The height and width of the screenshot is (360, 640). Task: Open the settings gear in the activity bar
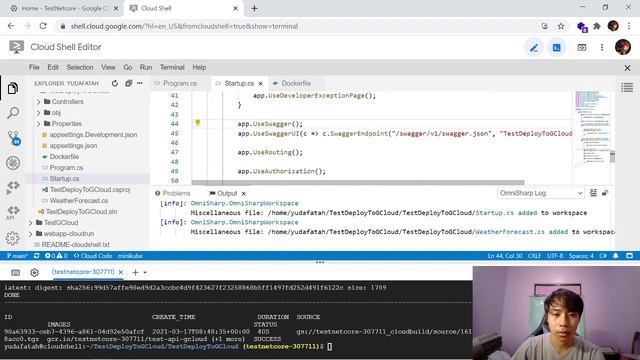pyautogui.click(x=12, y=238)
